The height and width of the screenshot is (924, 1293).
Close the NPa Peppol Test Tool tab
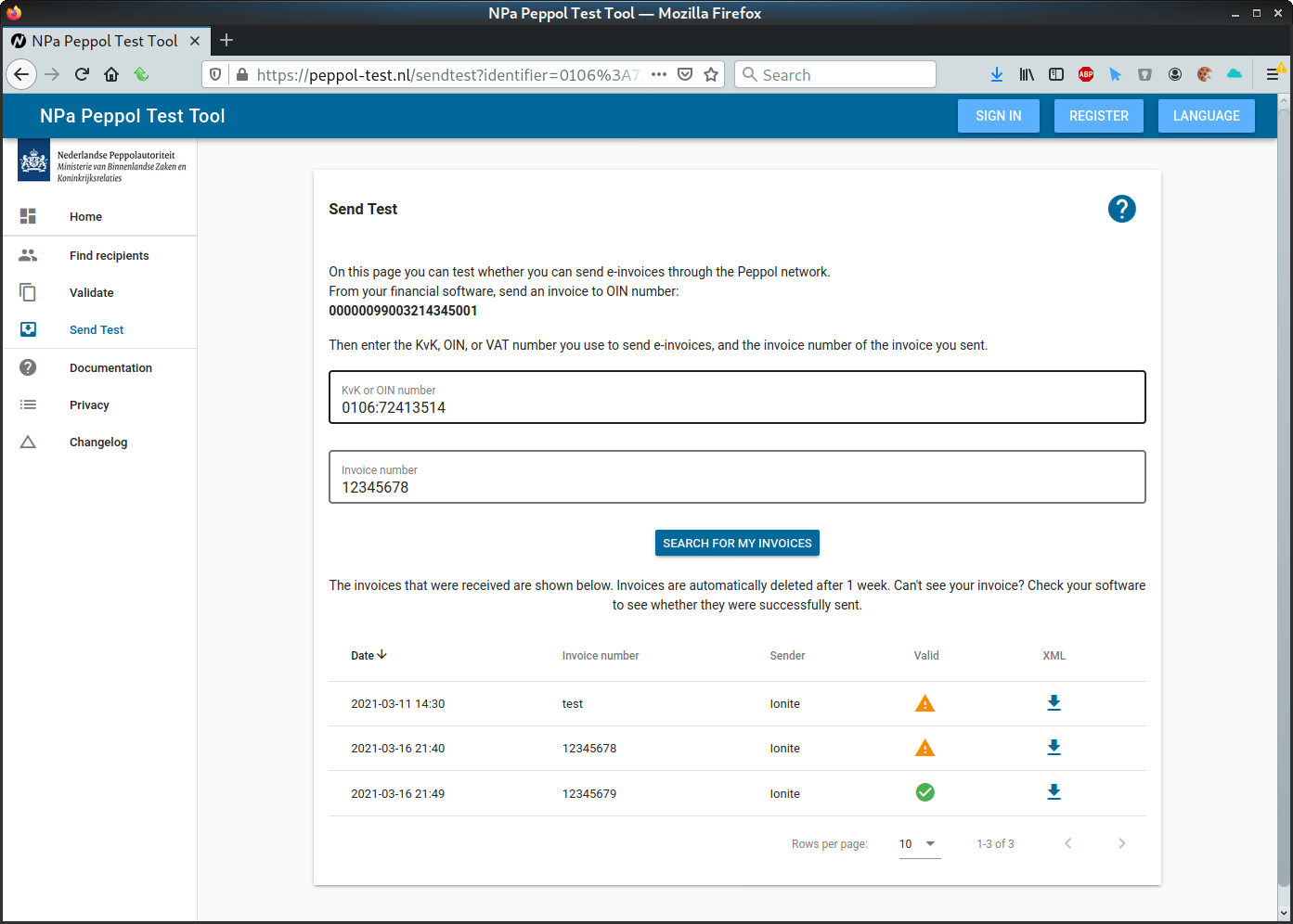click(x=195, y=41)
